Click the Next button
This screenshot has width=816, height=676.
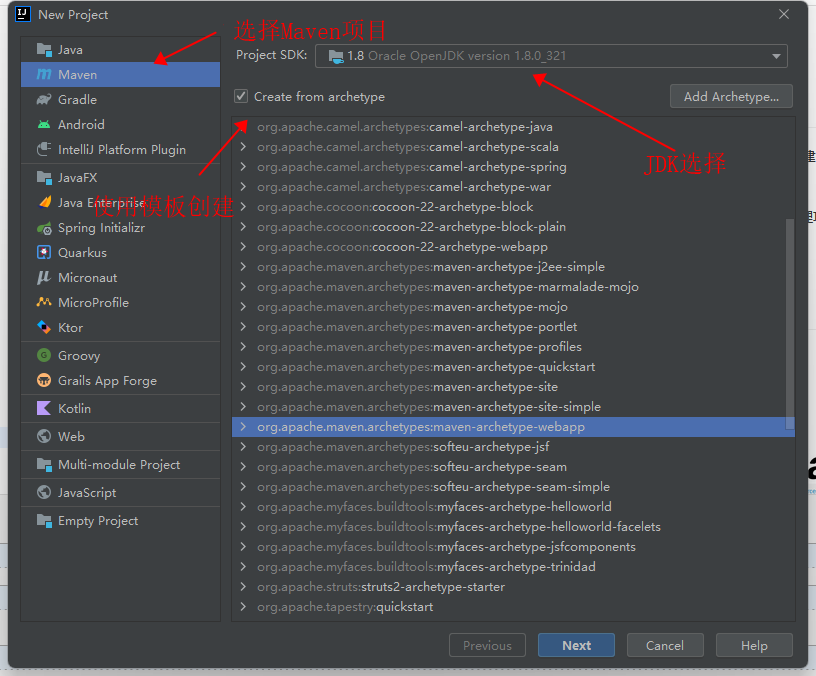coord(576,645)
